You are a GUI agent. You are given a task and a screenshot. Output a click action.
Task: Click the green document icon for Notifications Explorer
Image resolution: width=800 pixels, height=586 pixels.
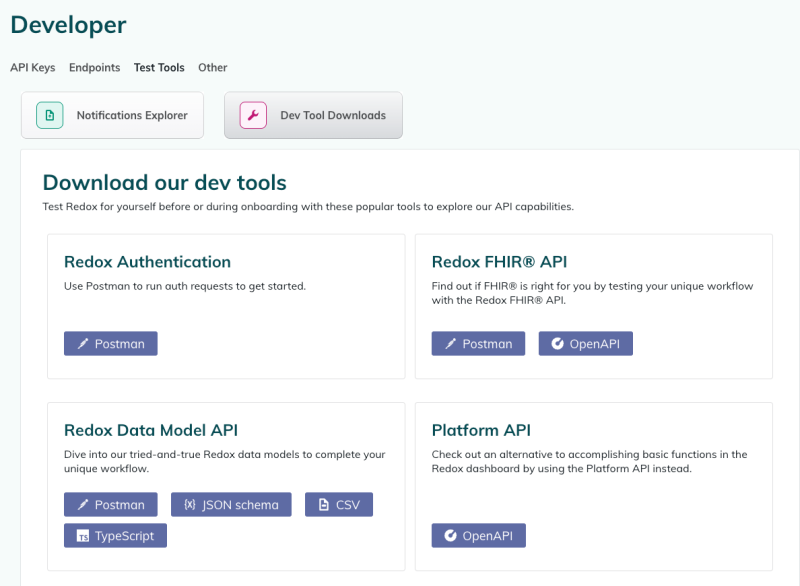point(49,115)
